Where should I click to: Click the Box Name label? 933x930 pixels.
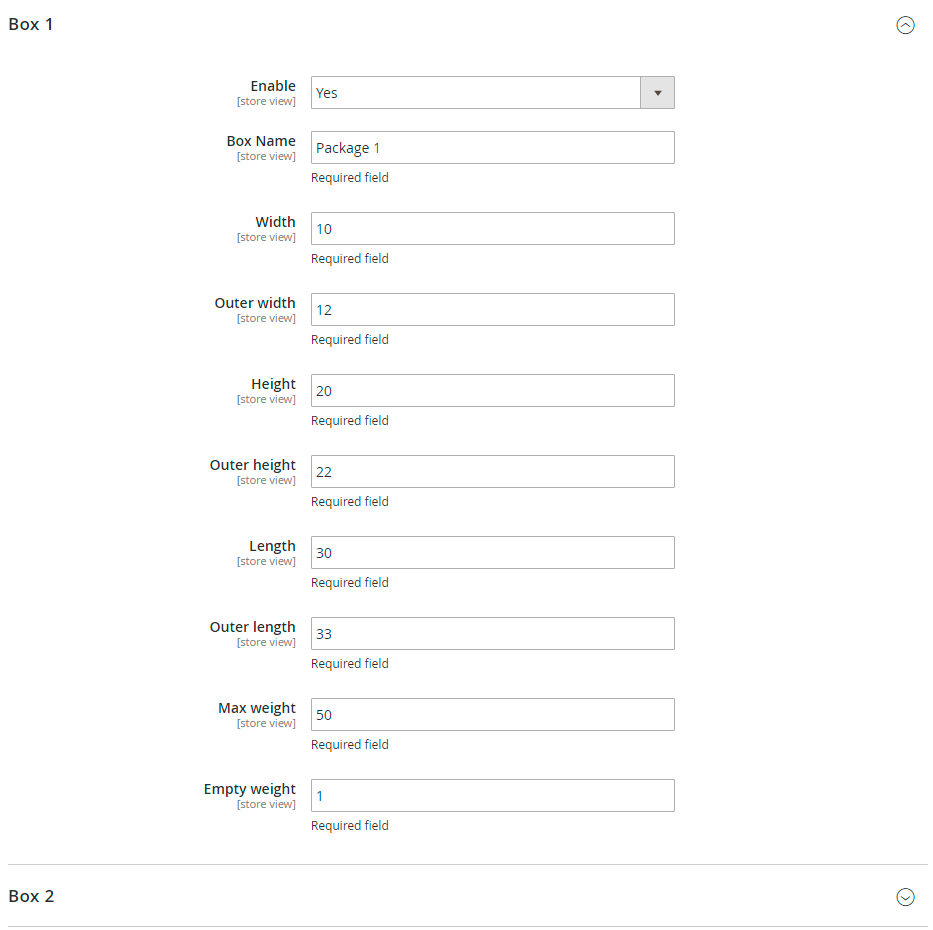point(261,141)
